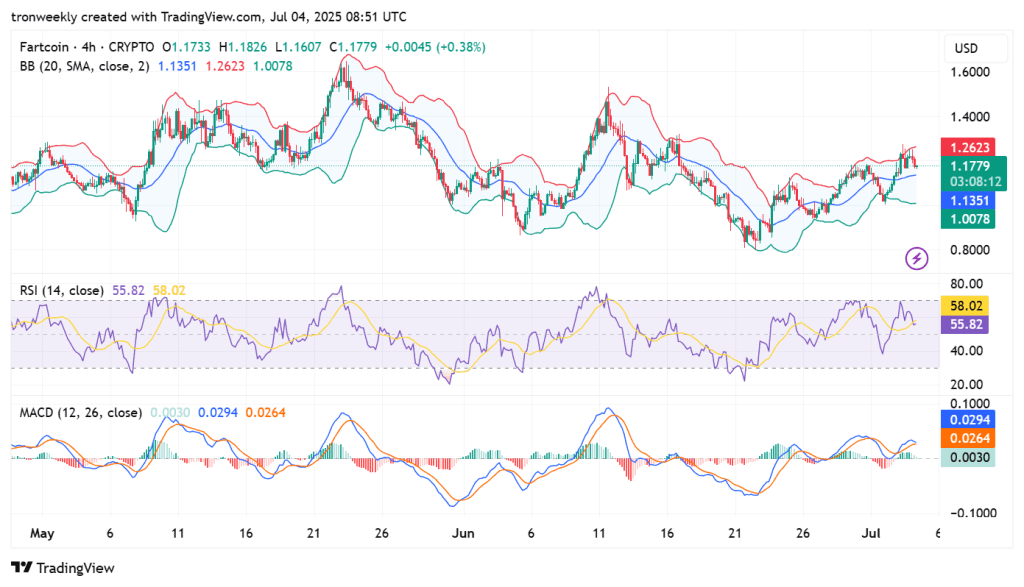Click the blue 0.0294 MACD axis label
Viewport: 1024px width, 587px height.
968,419
